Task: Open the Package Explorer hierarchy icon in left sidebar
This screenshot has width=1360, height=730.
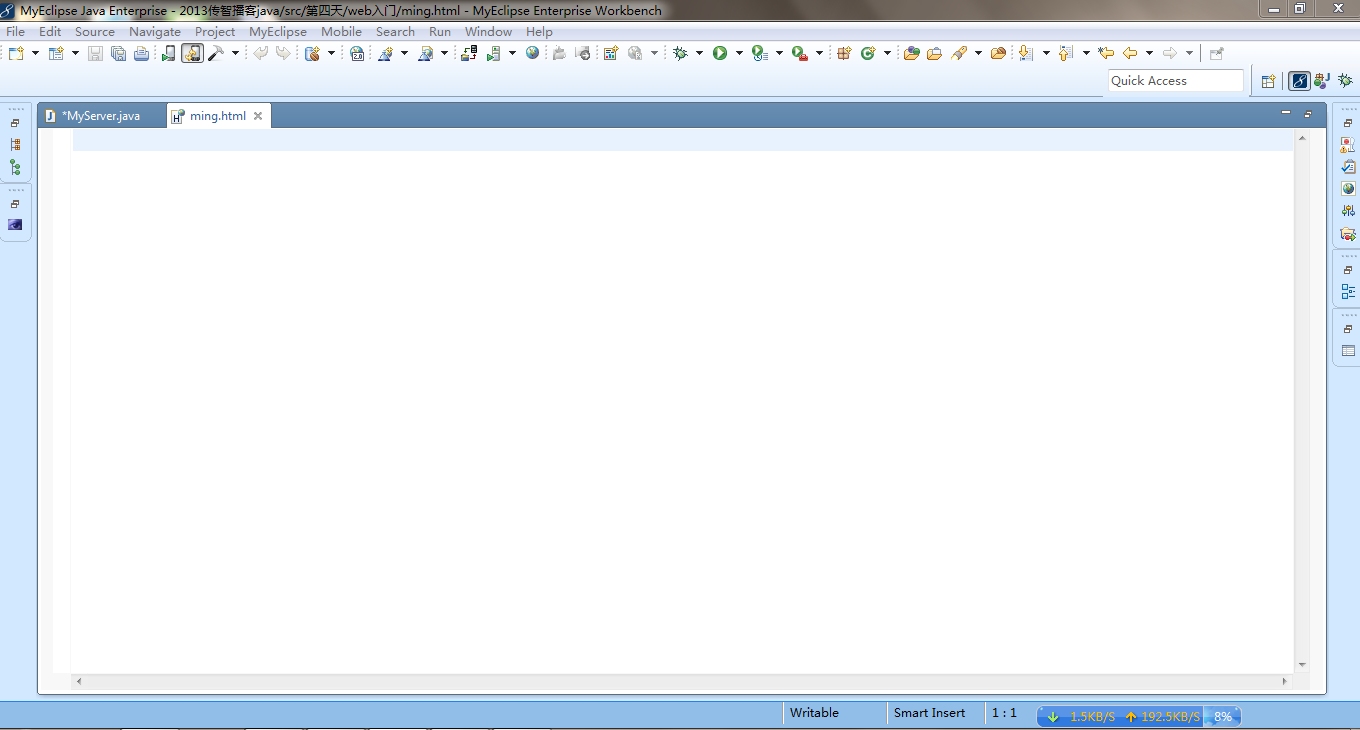Action: (15, 145)
